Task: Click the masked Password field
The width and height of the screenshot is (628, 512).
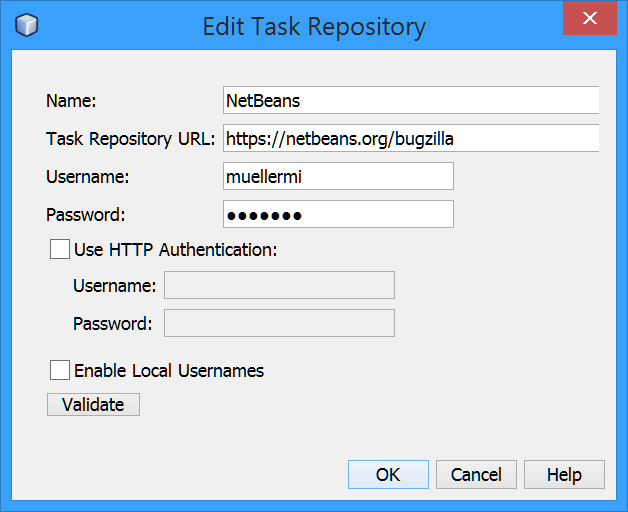Action: tap(338, 214)
